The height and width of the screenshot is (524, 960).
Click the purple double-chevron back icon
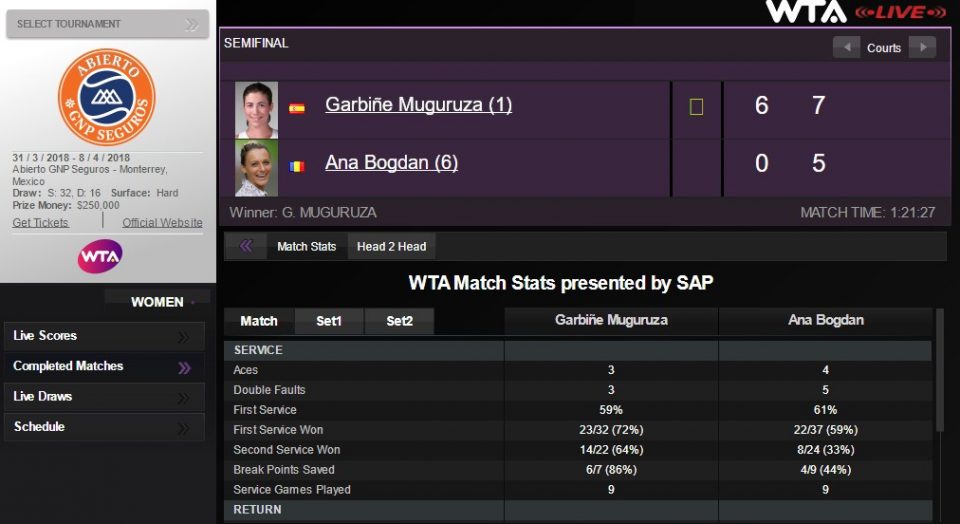pyautogui.click(x=246, y=246)
